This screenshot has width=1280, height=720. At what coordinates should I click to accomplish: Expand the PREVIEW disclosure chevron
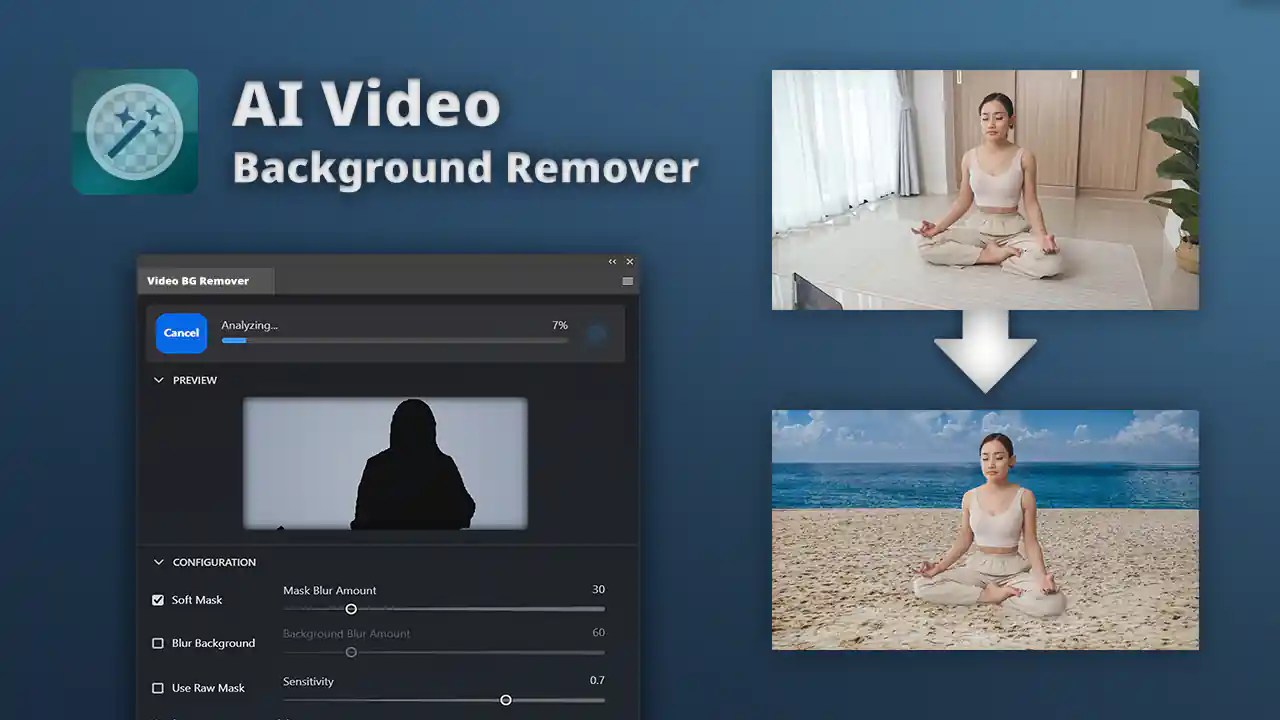[159, 380]
